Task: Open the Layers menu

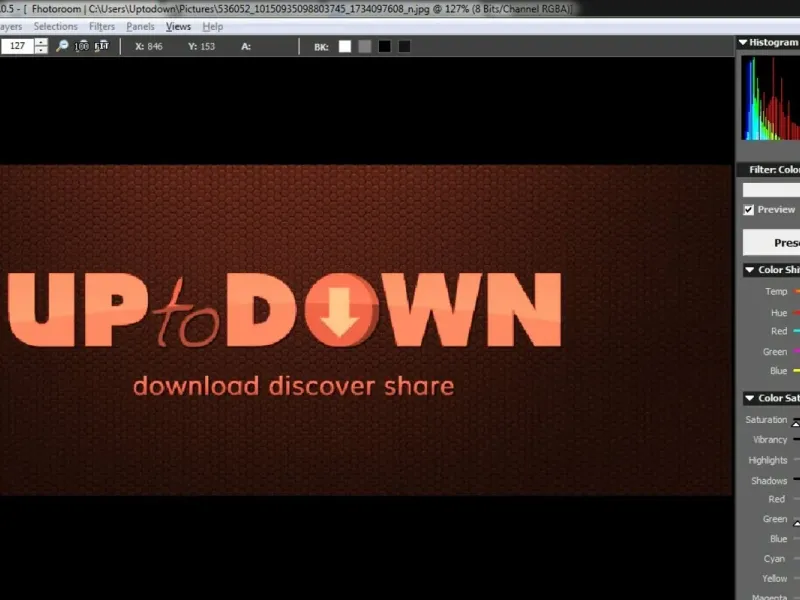Action: point(10,27)
